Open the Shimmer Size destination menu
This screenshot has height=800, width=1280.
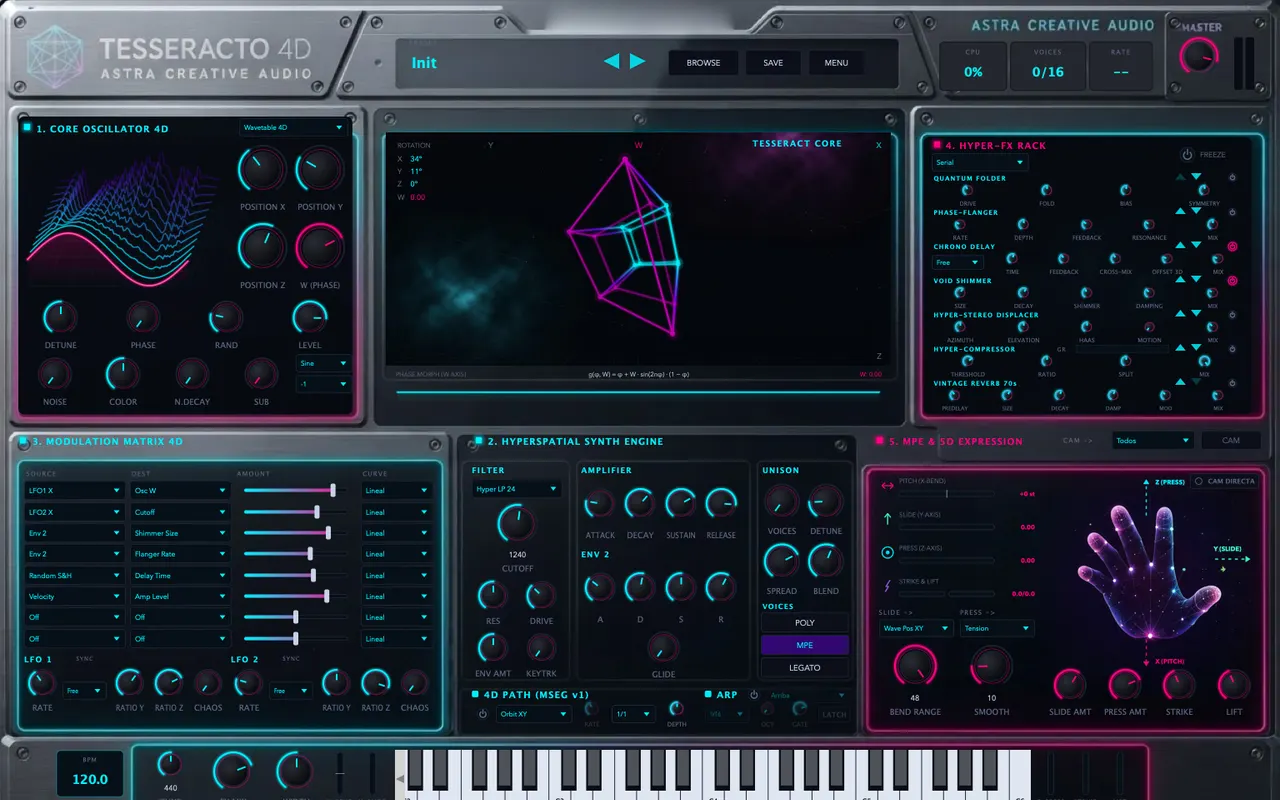(181, 533)
